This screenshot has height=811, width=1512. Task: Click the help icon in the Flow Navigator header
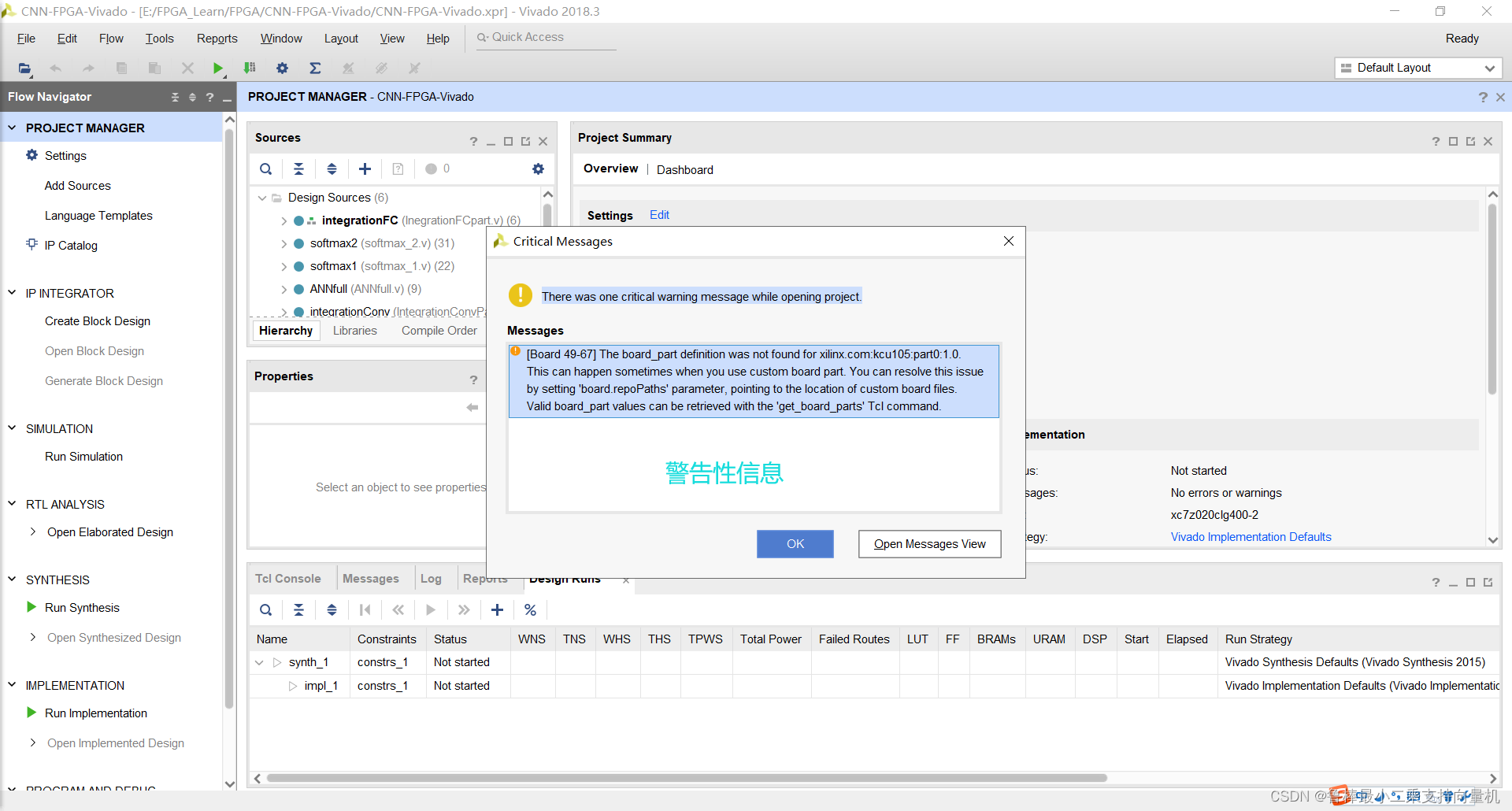pyautogui.click(x=209, y=97)
